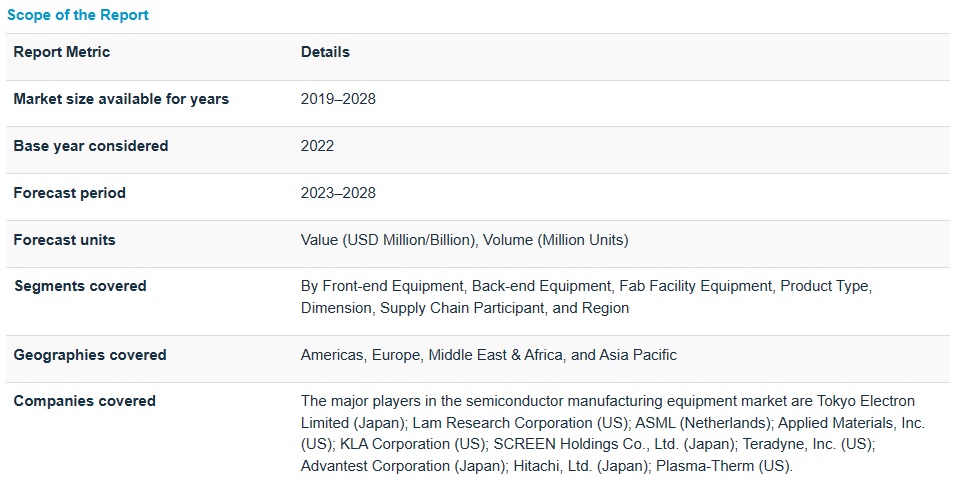Click the Scope of the Report heading

point(78,16)
